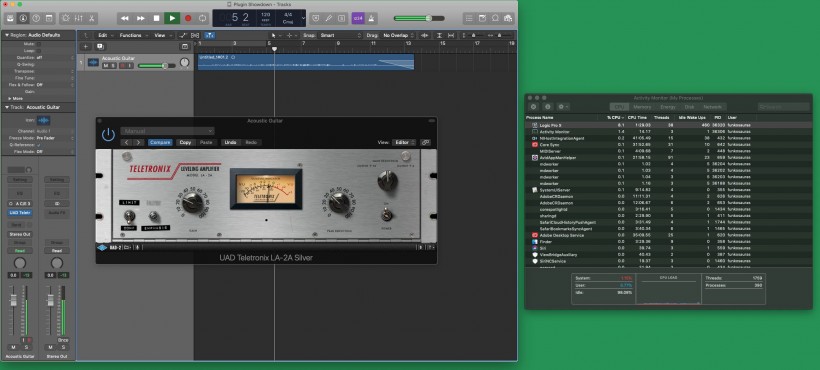Viewport: 820px width, 370px height.
Task: Open the Freeze Mode Pre Fader dropdown
Action: tap(54, 138)
